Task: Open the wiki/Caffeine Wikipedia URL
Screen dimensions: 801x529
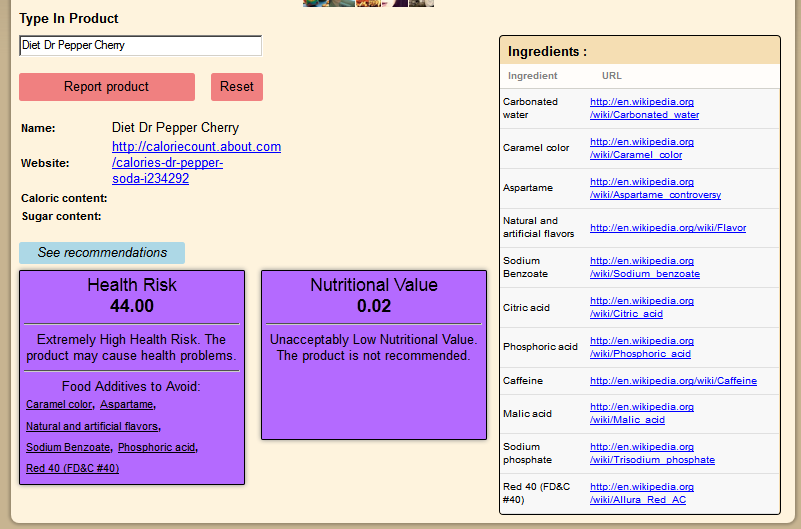Action: pyautogui.click(x=673, y=381)
